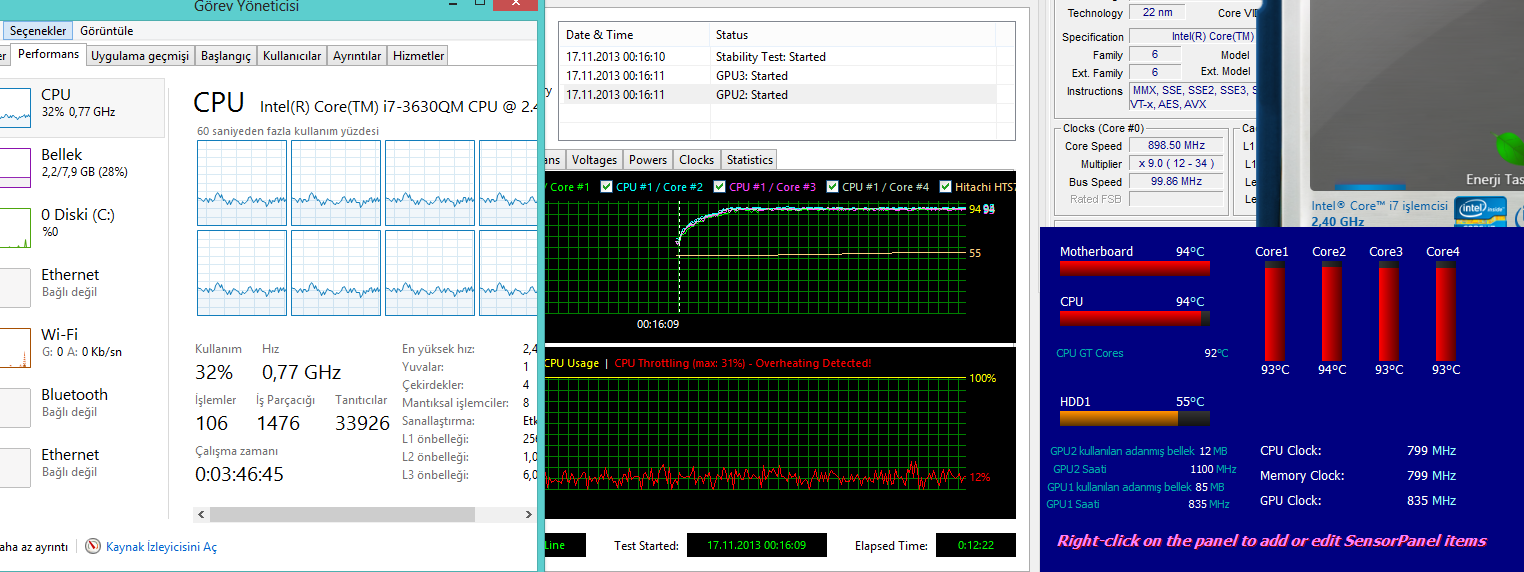Open Kaynak İzleyicisini Aç link
This screenshot has width=1524, height=572.
161,547
